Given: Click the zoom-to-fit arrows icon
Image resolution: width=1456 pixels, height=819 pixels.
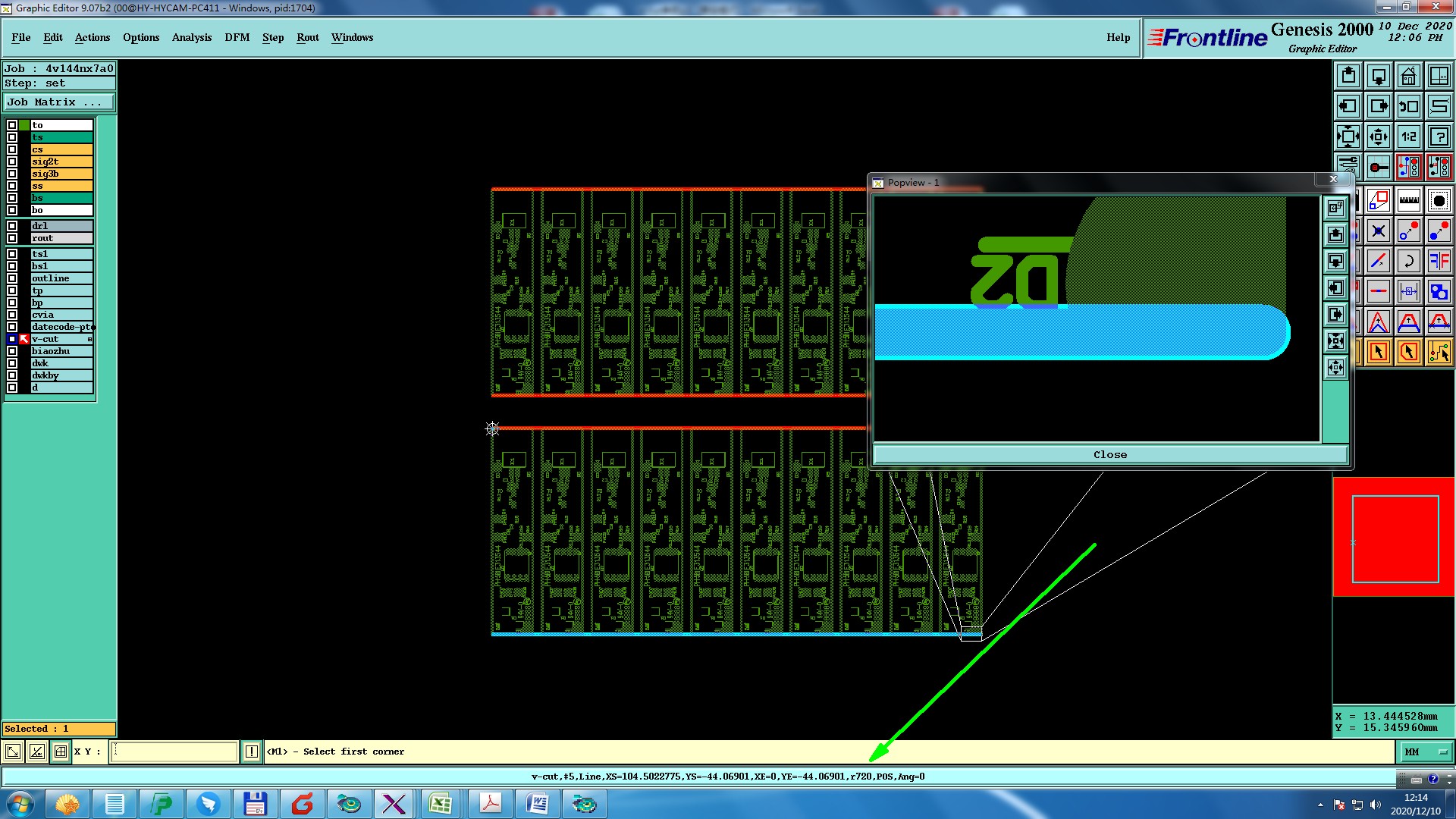Looking at the screenshot, I should click(1348, 136).
